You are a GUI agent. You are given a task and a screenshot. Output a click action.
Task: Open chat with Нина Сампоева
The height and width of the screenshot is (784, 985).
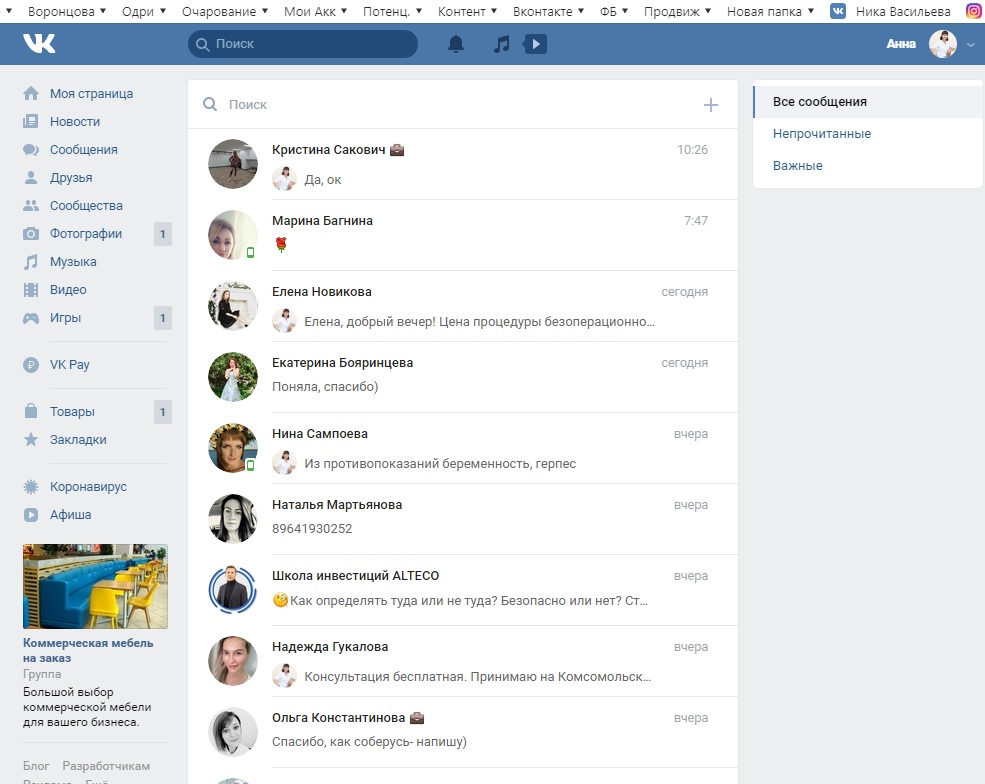coord(463,448)
